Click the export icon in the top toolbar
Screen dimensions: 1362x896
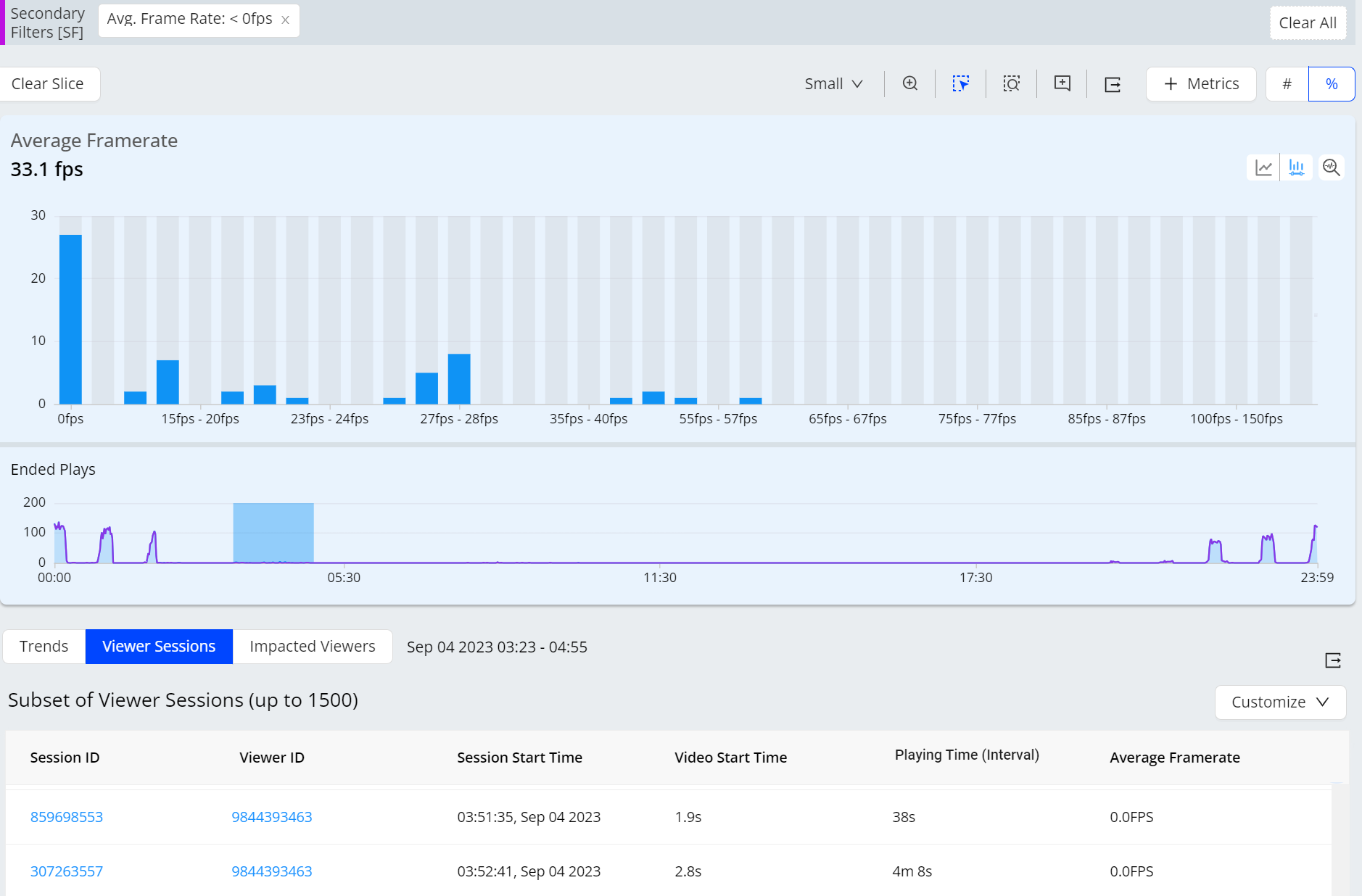tap(1113, 85)
